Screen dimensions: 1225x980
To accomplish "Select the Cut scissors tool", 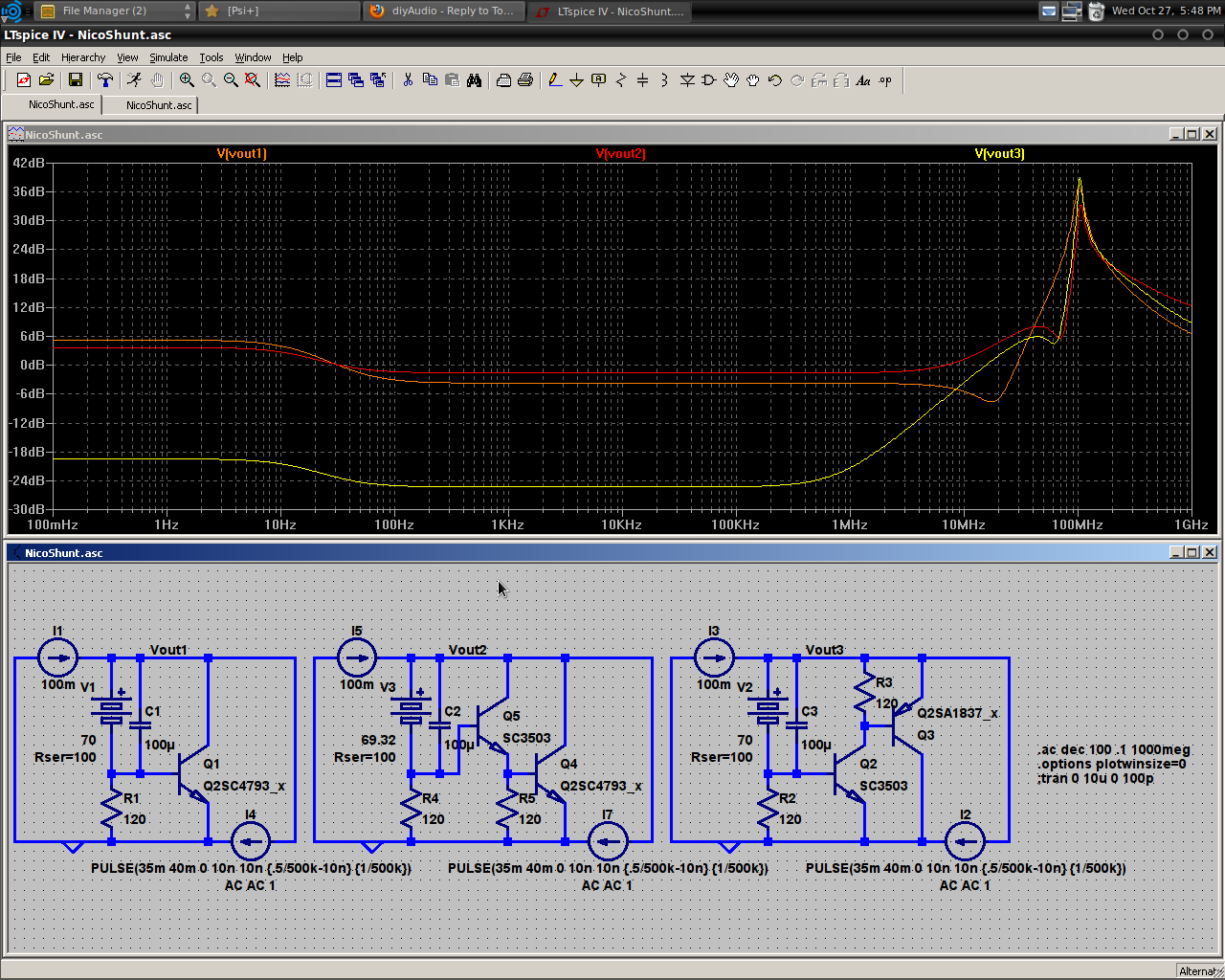I will [408, 80].
